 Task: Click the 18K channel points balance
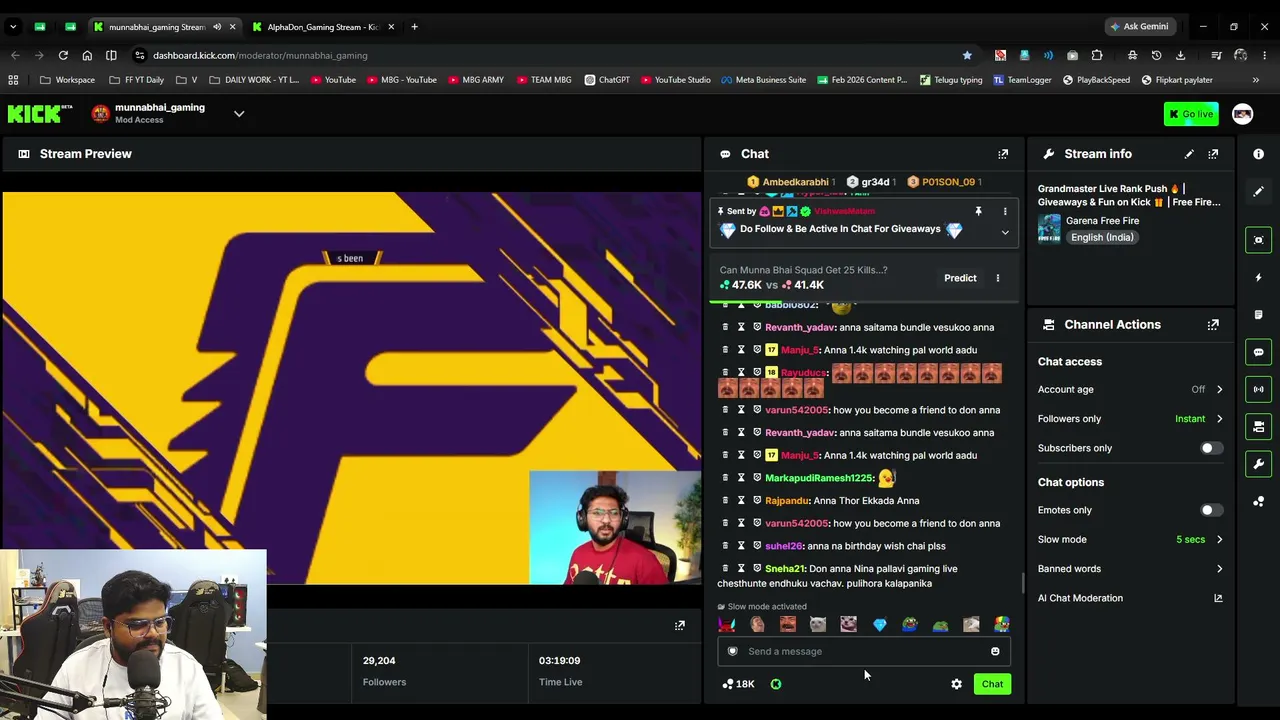click(738, 684)
